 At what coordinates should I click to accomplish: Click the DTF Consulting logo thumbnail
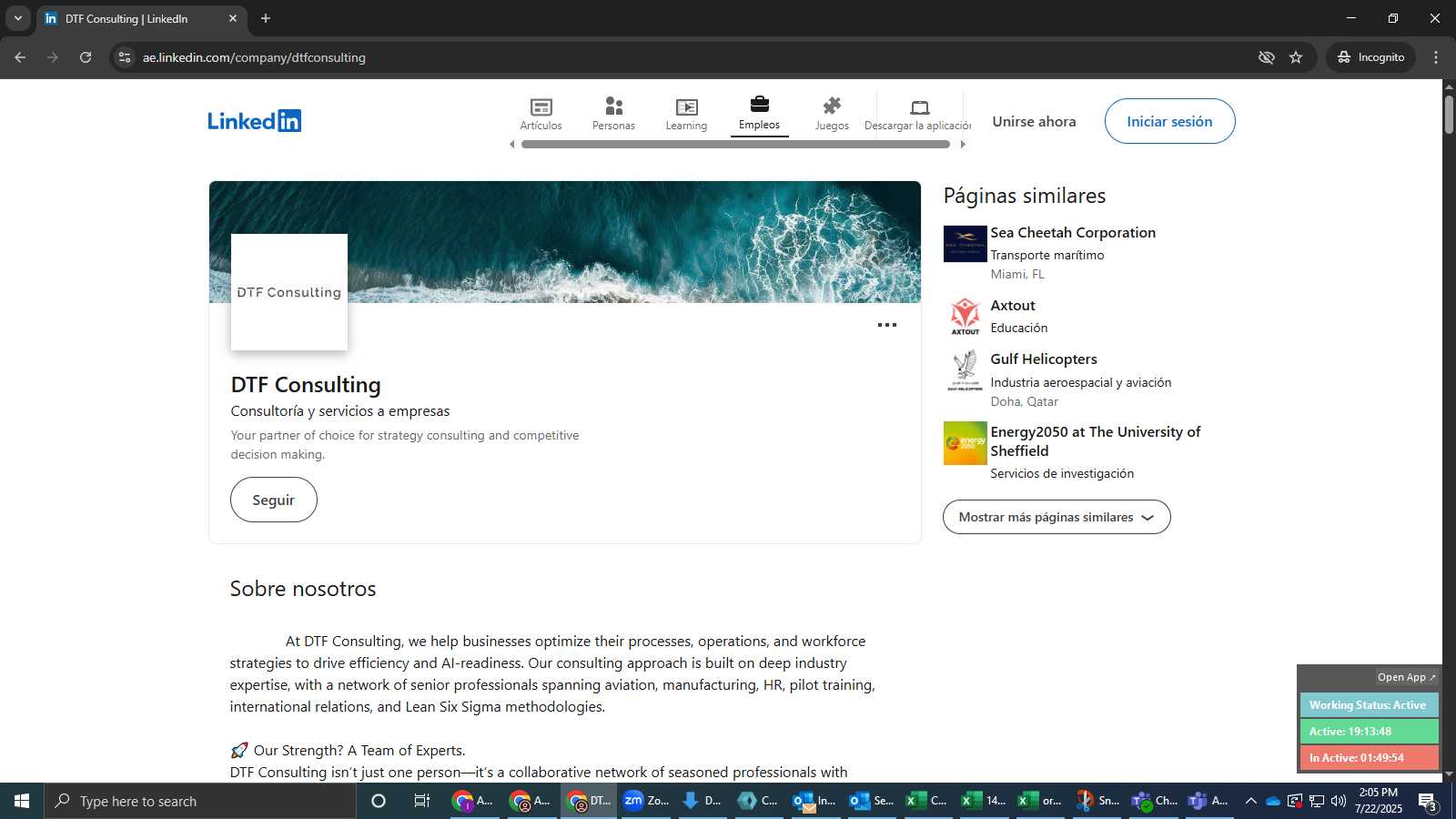point(289,292)
